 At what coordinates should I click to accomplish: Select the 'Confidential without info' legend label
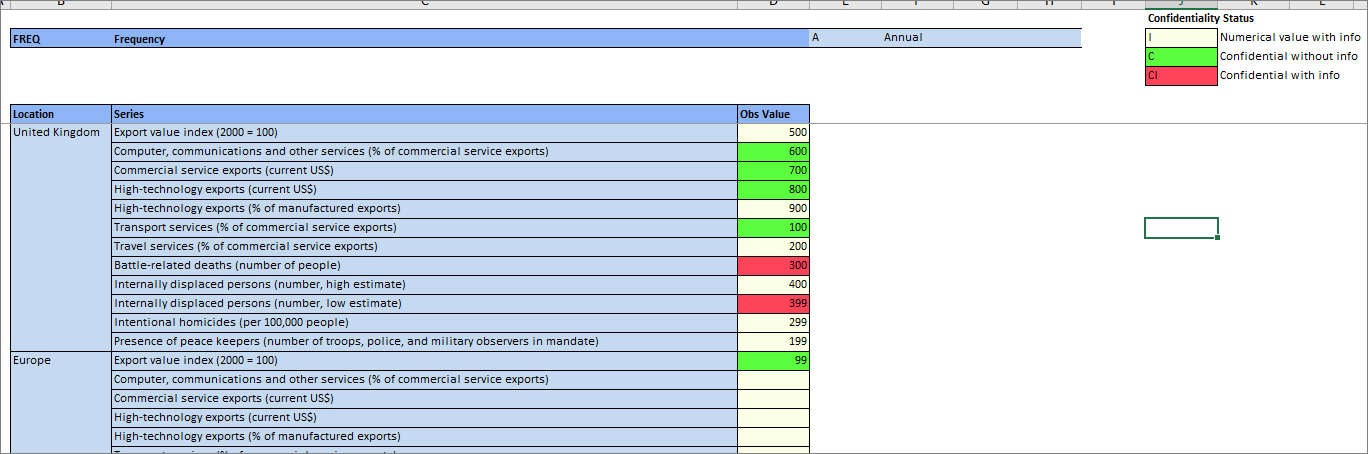tap(1288, 57)
